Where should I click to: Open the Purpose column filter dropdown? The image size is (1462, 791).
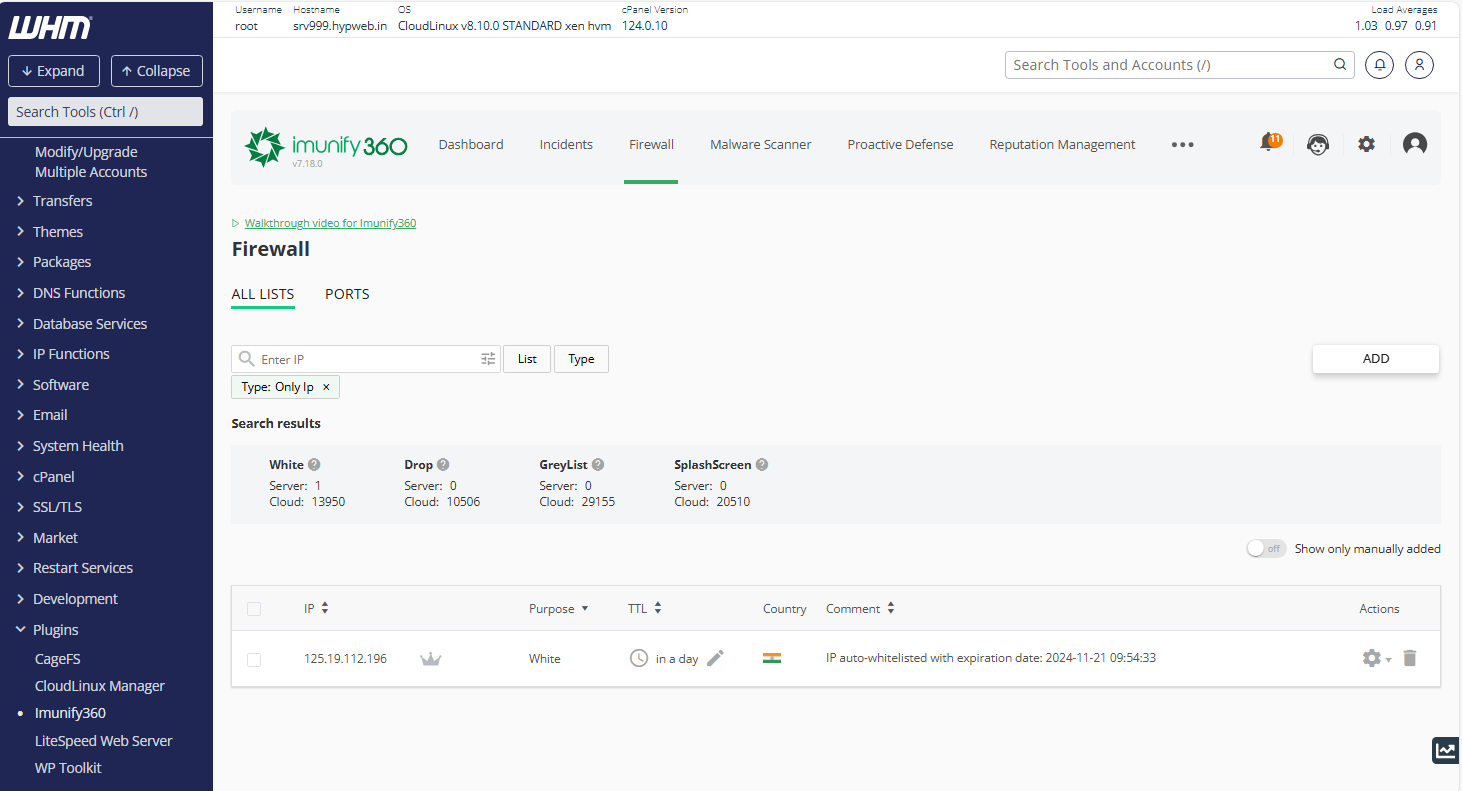pos(586,608)
